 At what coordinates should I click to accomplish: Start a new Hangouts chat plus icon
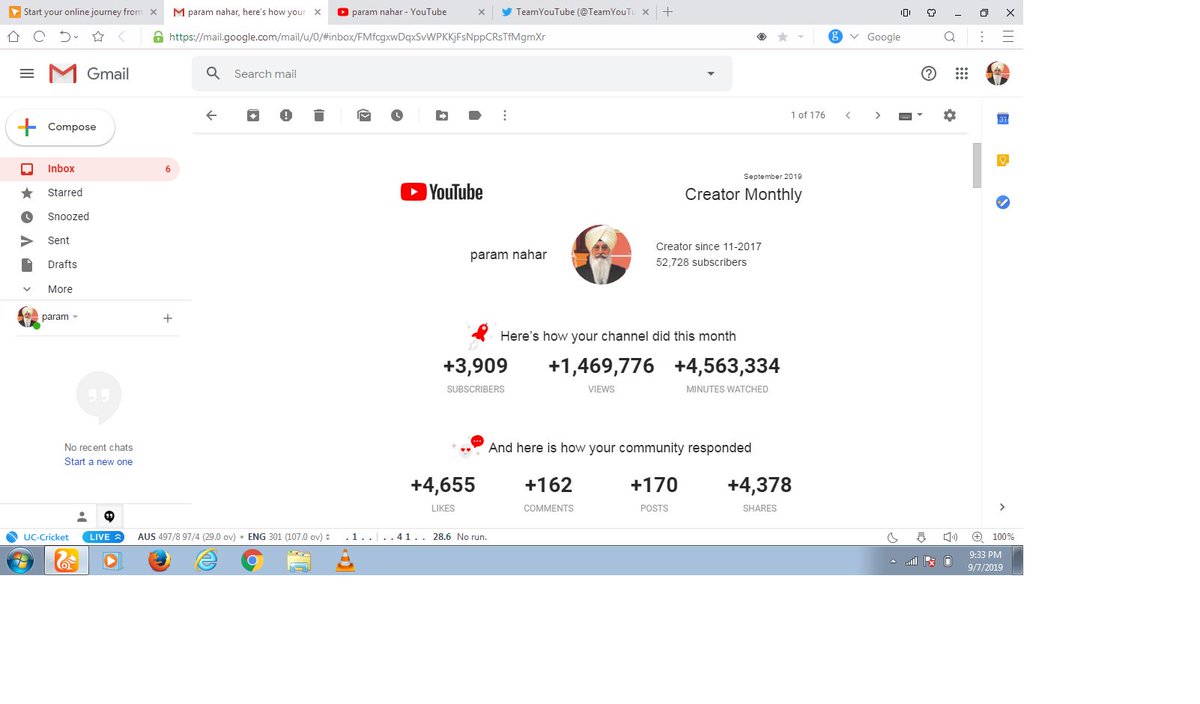click(x=167, y=318)
